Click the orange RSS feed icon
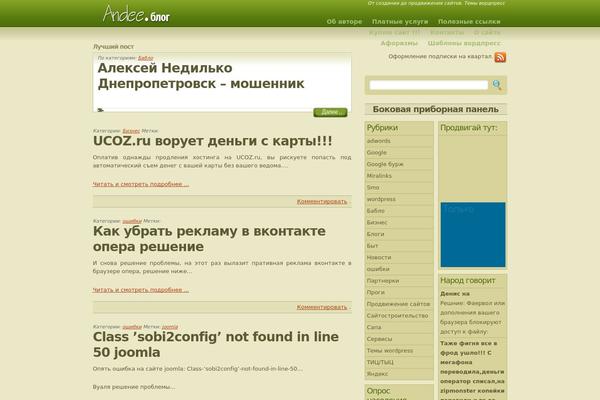Screen dimensions: 600x400 pyautogui.click(x=500, y=57)
